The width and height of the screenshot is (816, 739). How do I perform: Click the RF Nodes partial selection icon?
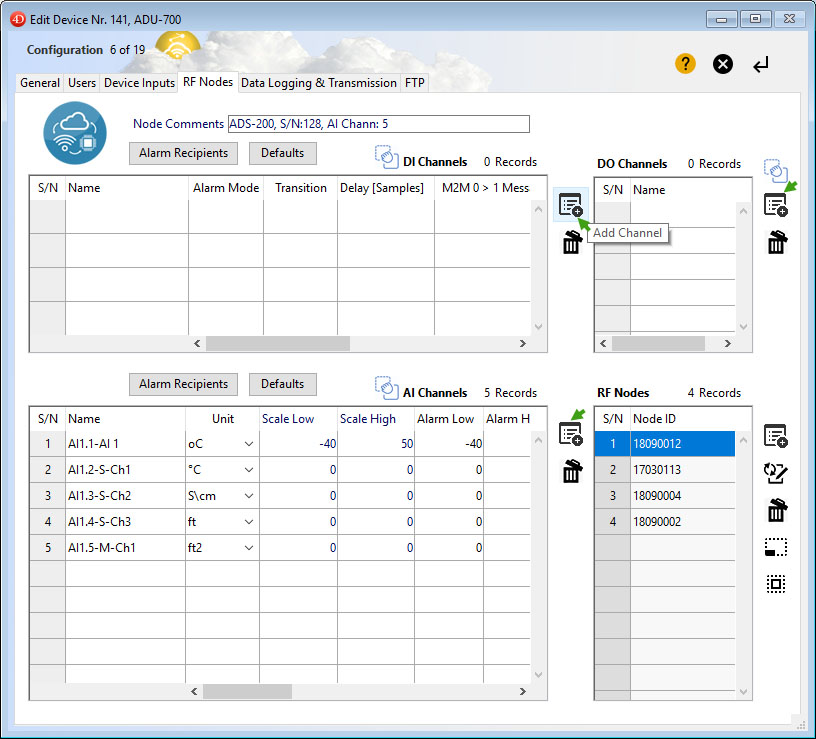(775, 547)
